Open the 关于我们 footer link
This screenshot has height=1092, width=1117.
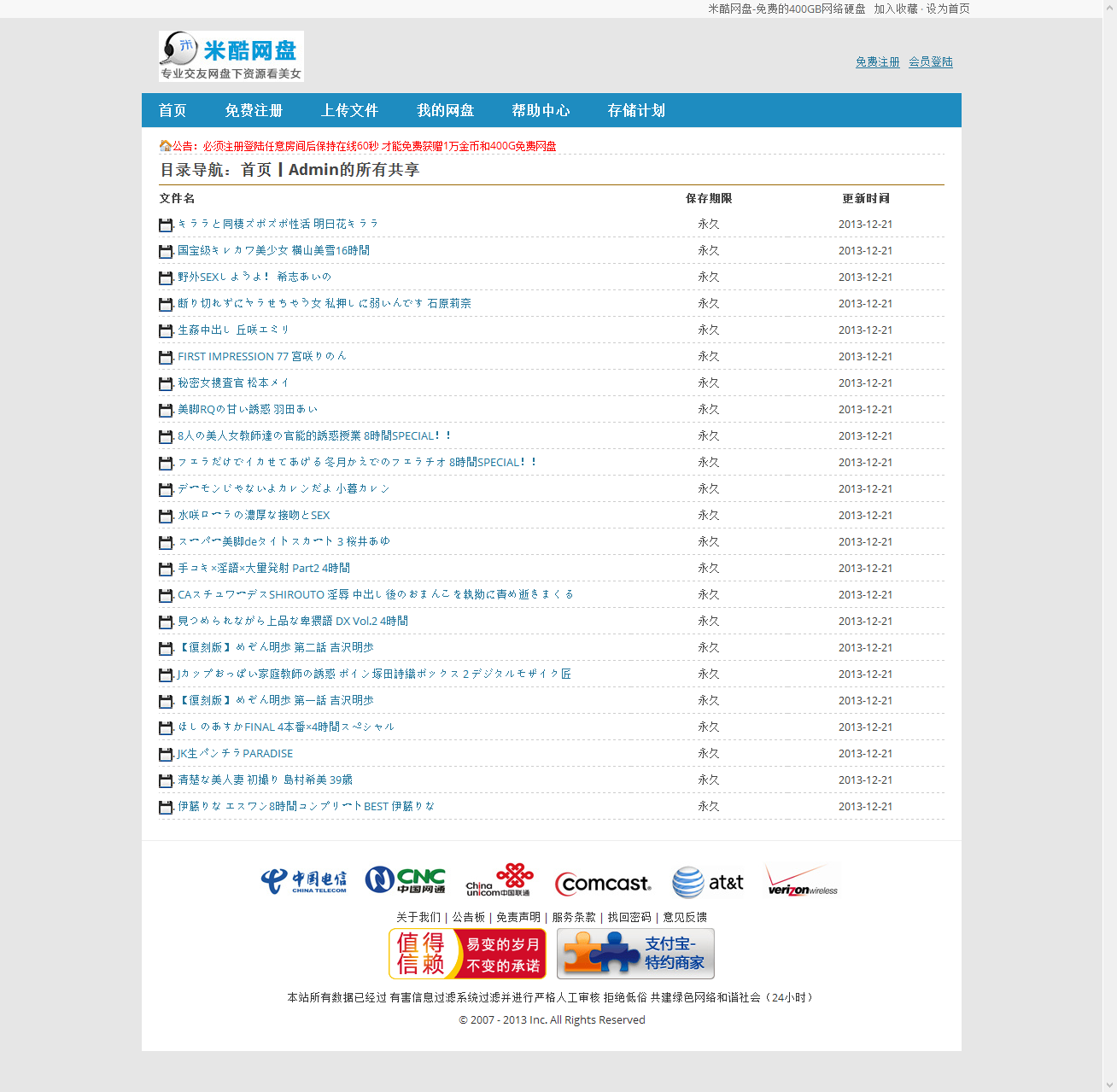tap(418, 917)
